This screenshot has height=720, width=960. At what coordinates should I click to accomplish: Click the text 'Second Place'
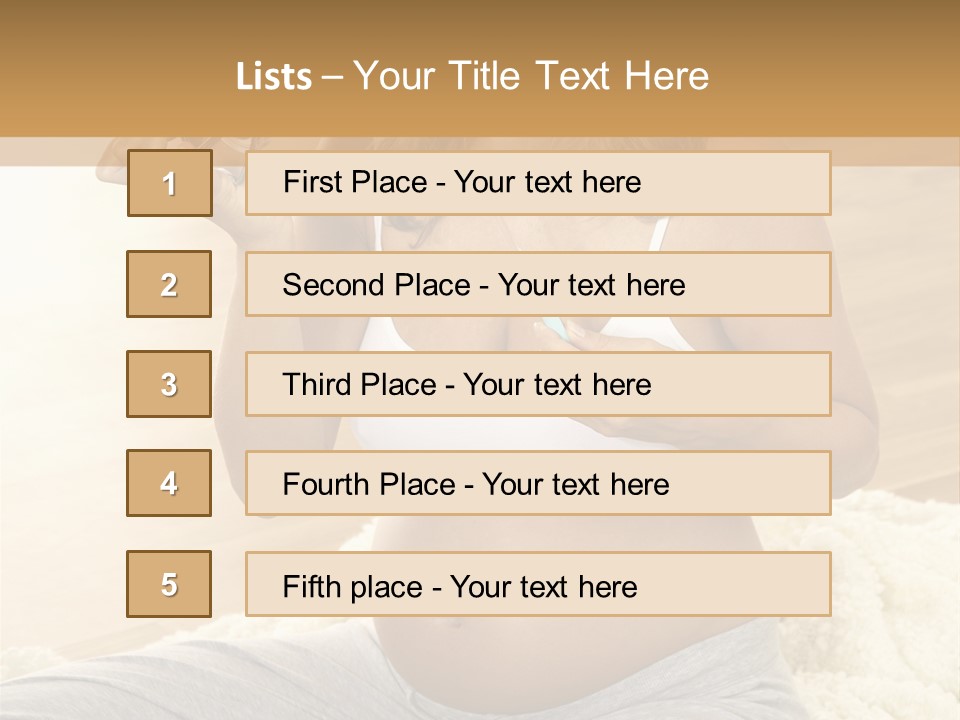point(374,285)
